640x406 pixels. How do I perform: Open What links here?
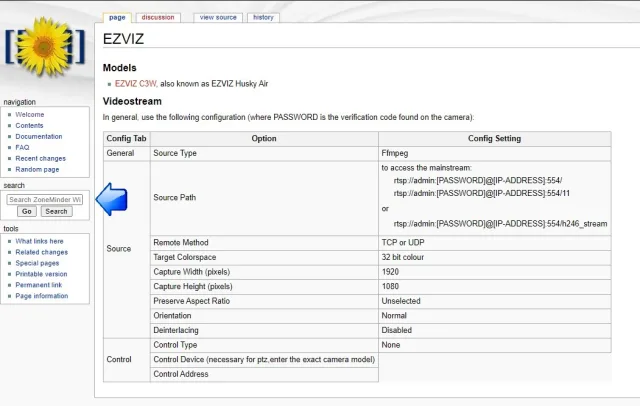[39, 241]
